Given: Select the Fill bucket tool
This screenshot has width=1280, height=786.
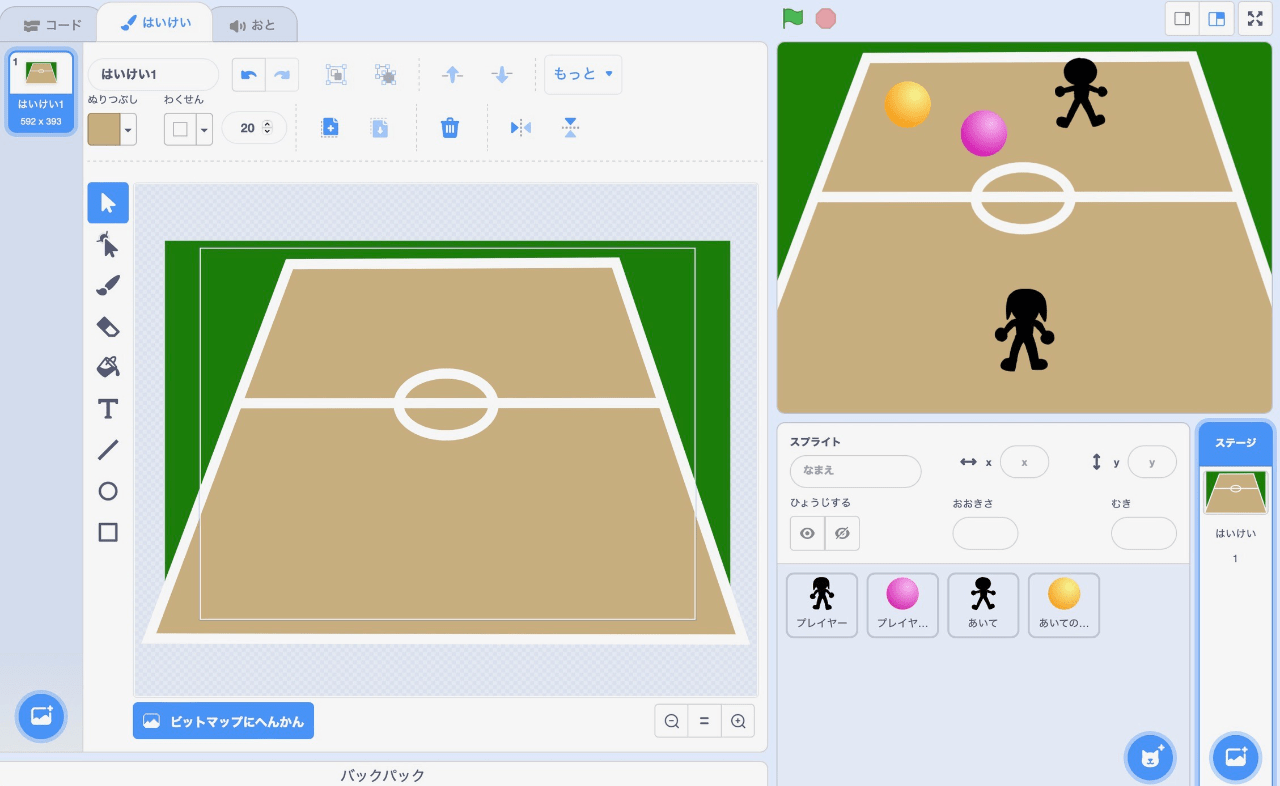Looking at the screenshot, I should (x=108, y=367).
